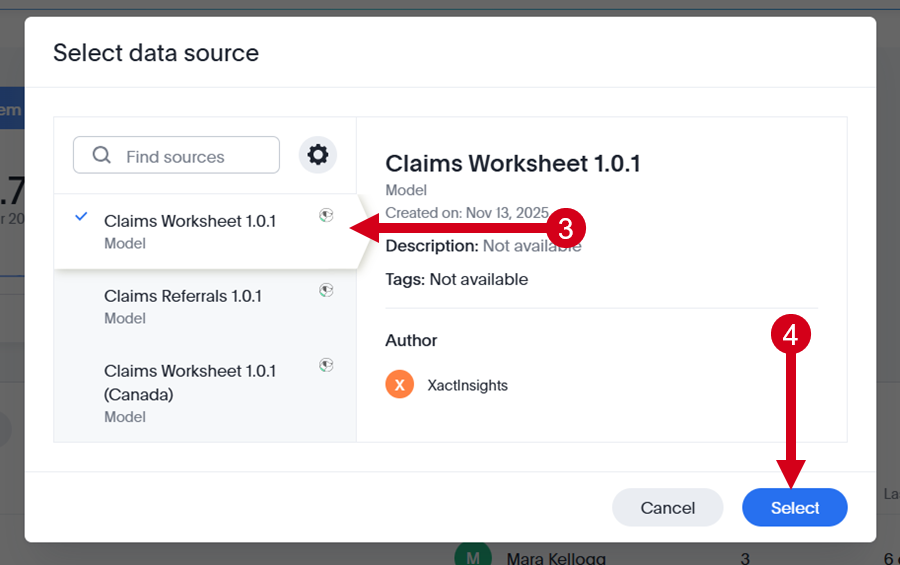Click the red step 4 marker
The image size is (900, 565).
[x=790, y=334]
